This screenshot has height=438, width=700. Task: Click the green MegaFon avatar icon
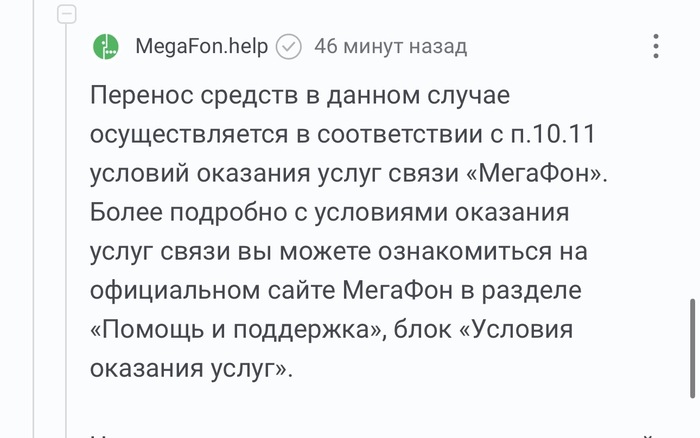105,47
